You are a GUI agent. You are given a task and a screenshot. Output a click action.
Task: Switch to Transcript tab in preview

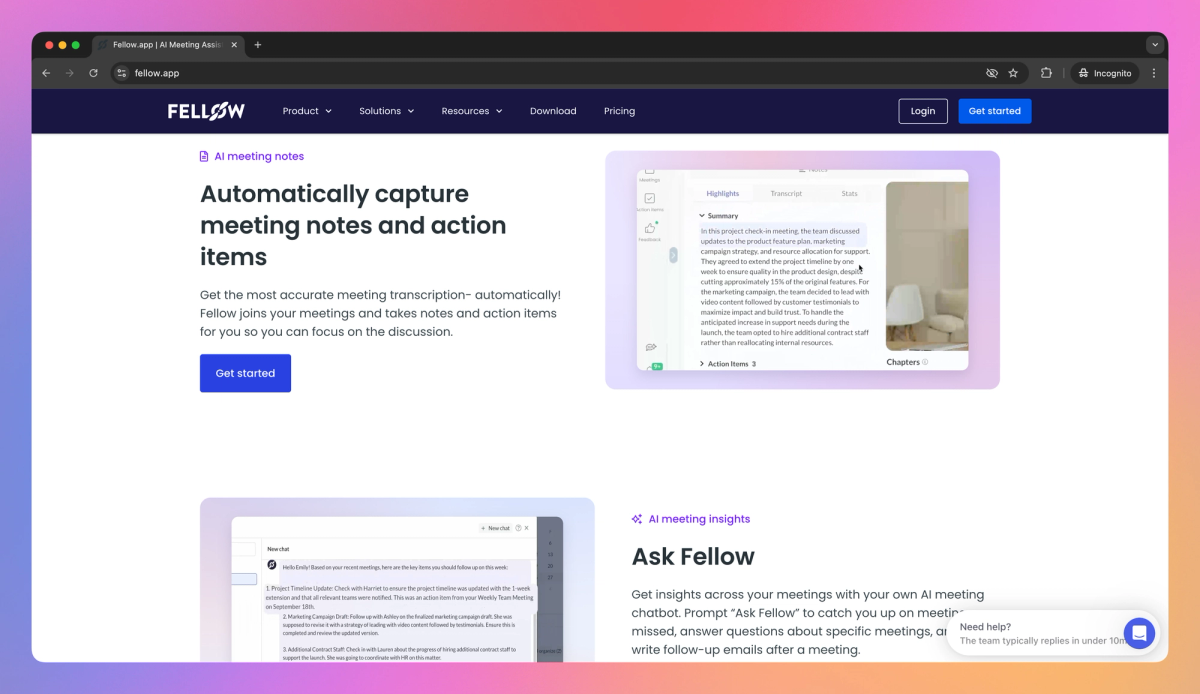click(x=786, y=193)
